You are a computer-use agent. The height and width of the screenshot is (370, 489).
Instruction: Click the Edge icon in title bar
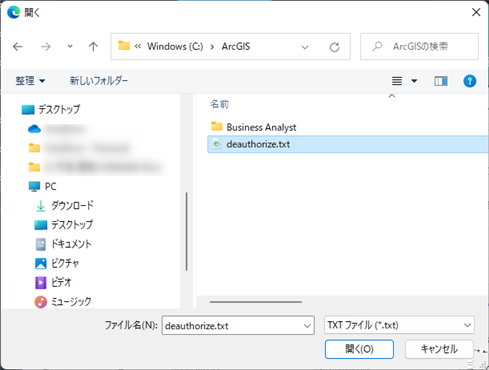(14, 12)
